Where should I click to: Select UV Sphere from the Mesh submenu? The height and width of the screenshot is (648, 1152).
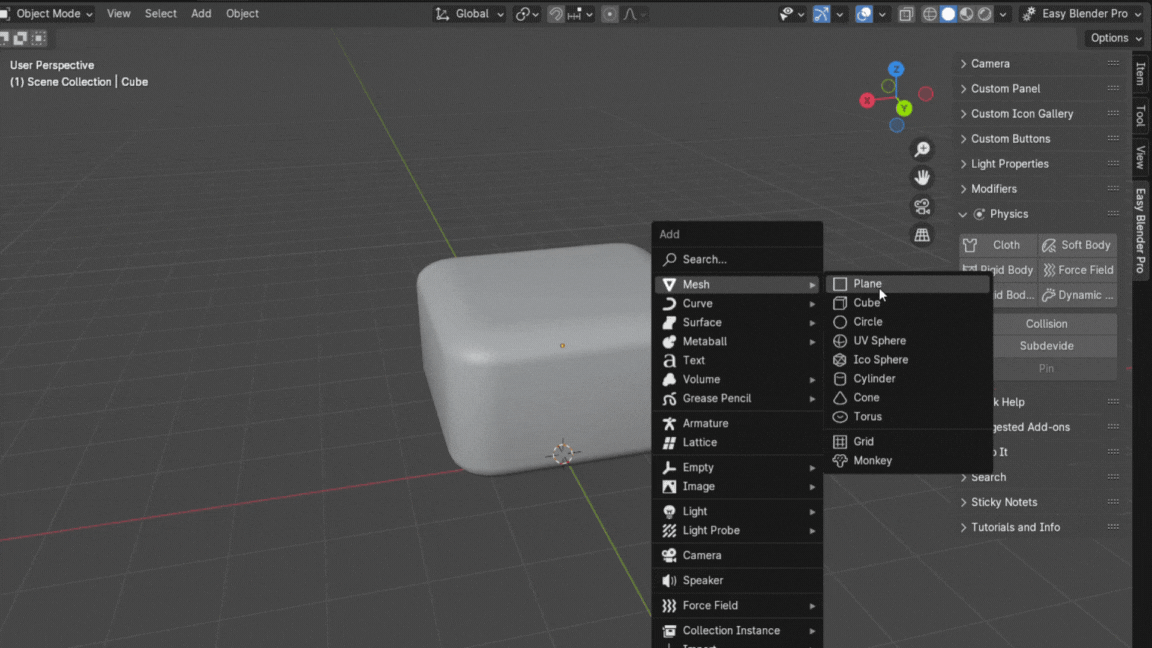[x=879, y=341]
